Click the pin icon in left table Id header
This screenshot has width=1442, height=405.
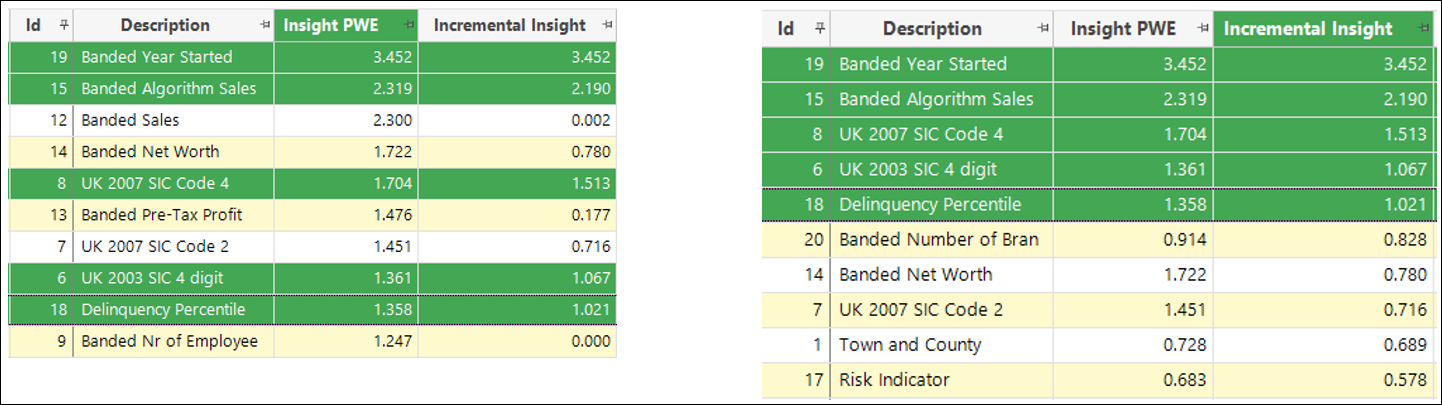click(63, 25)
